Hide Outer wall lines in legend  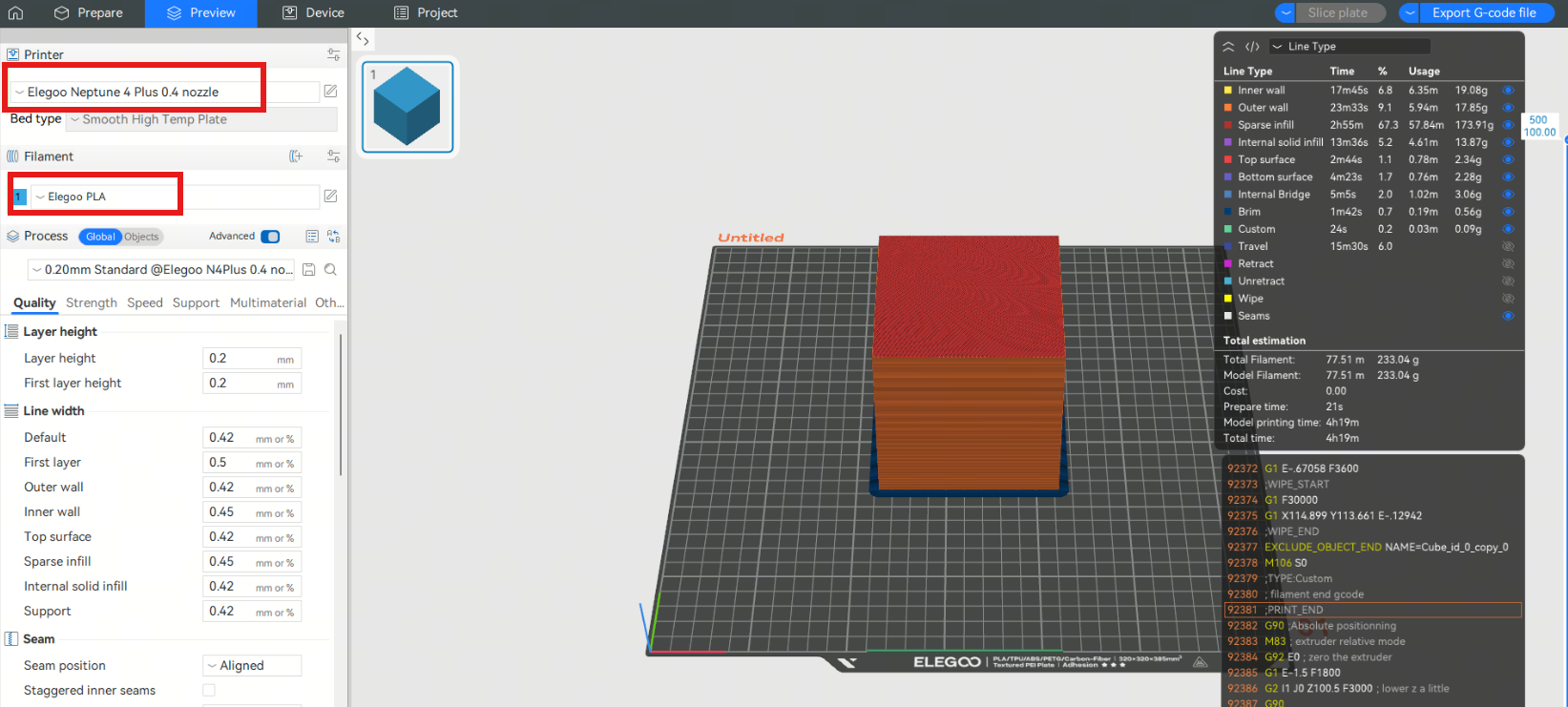tap(1508, 108)
